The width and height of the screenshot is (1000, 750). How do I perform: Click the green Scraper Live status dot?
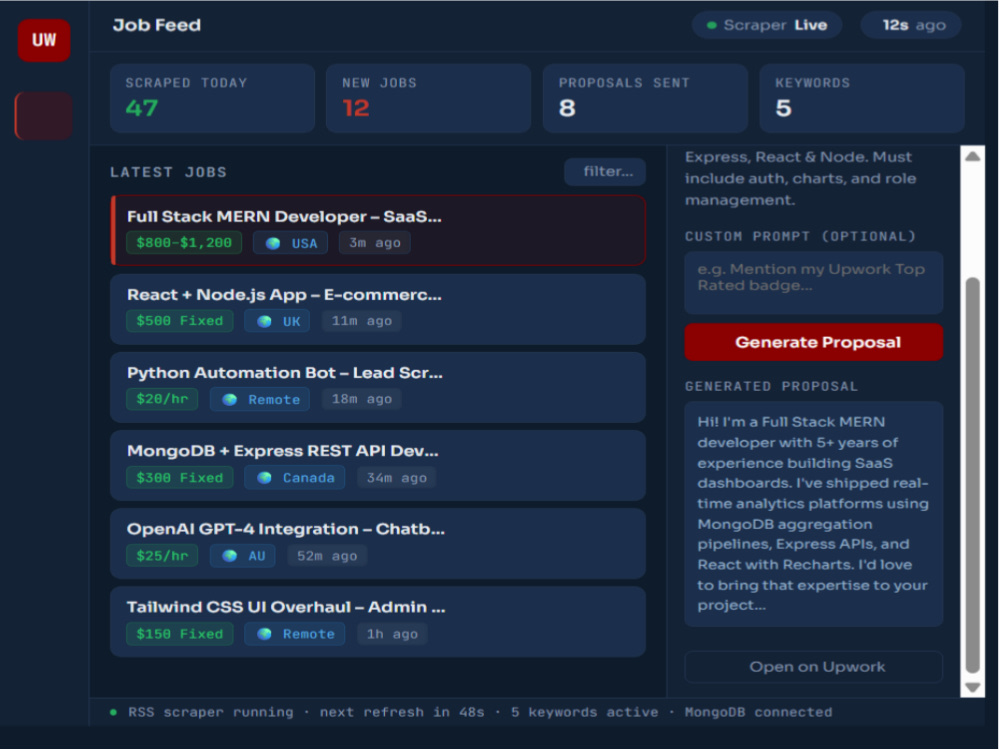[712, 26]
